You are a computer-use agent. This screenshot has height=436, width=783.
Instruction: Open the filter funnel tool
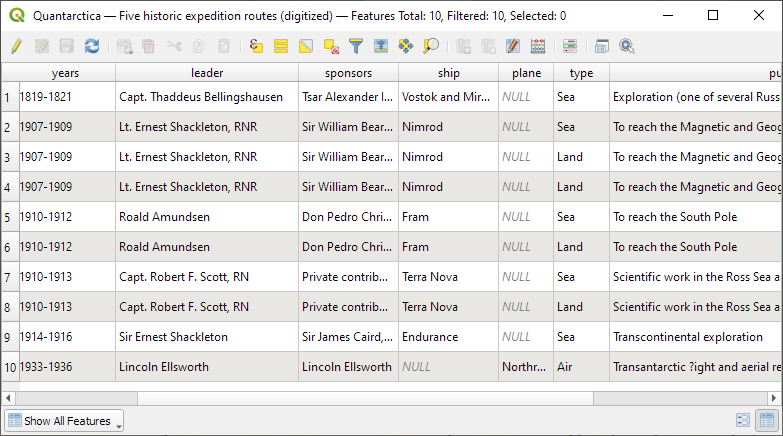(356, 46)
